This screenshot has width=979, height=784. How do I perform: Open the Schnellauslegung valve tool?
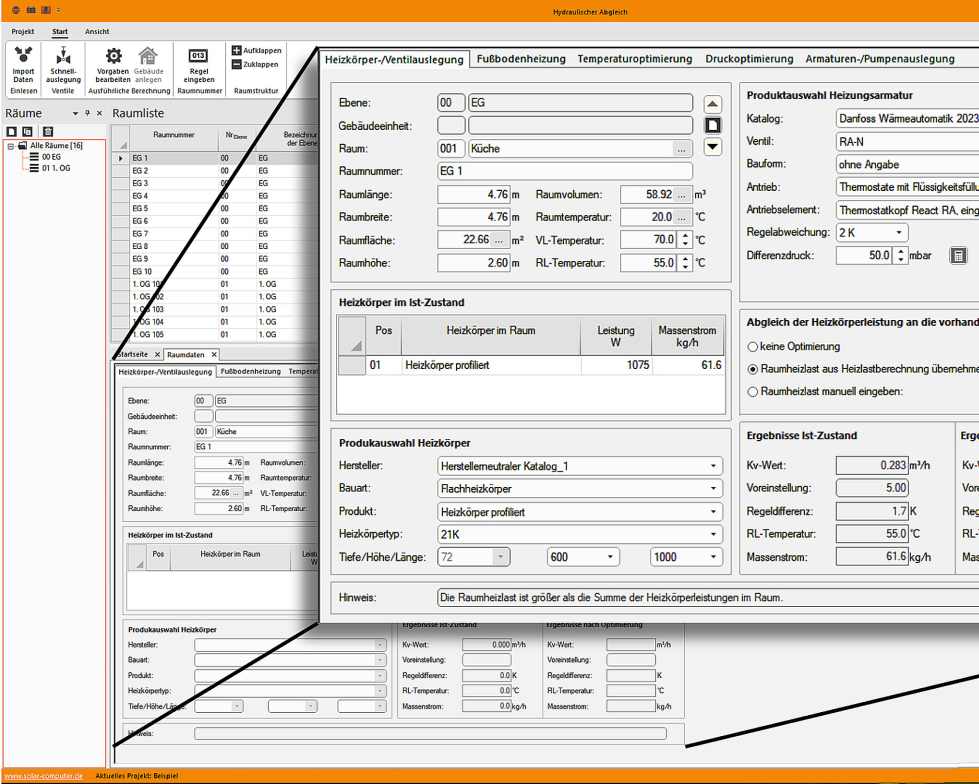point(63,56)
